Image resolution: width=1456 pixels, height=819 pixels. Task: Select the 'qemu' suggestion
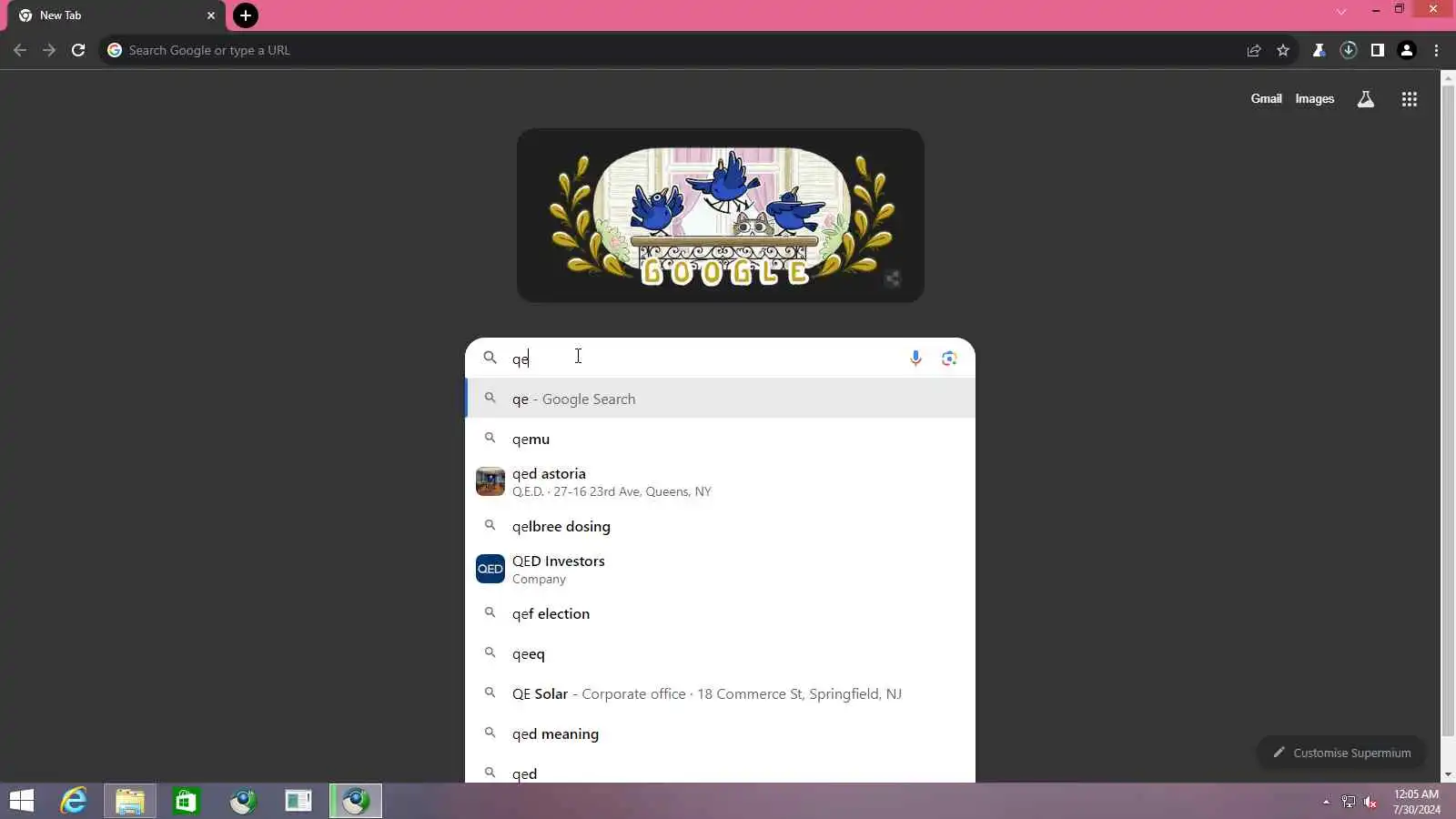coord(721,439)
